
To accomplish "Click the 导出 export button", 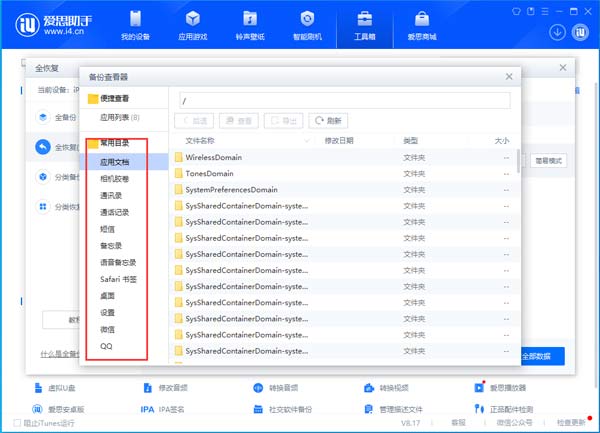I will 284,121.
